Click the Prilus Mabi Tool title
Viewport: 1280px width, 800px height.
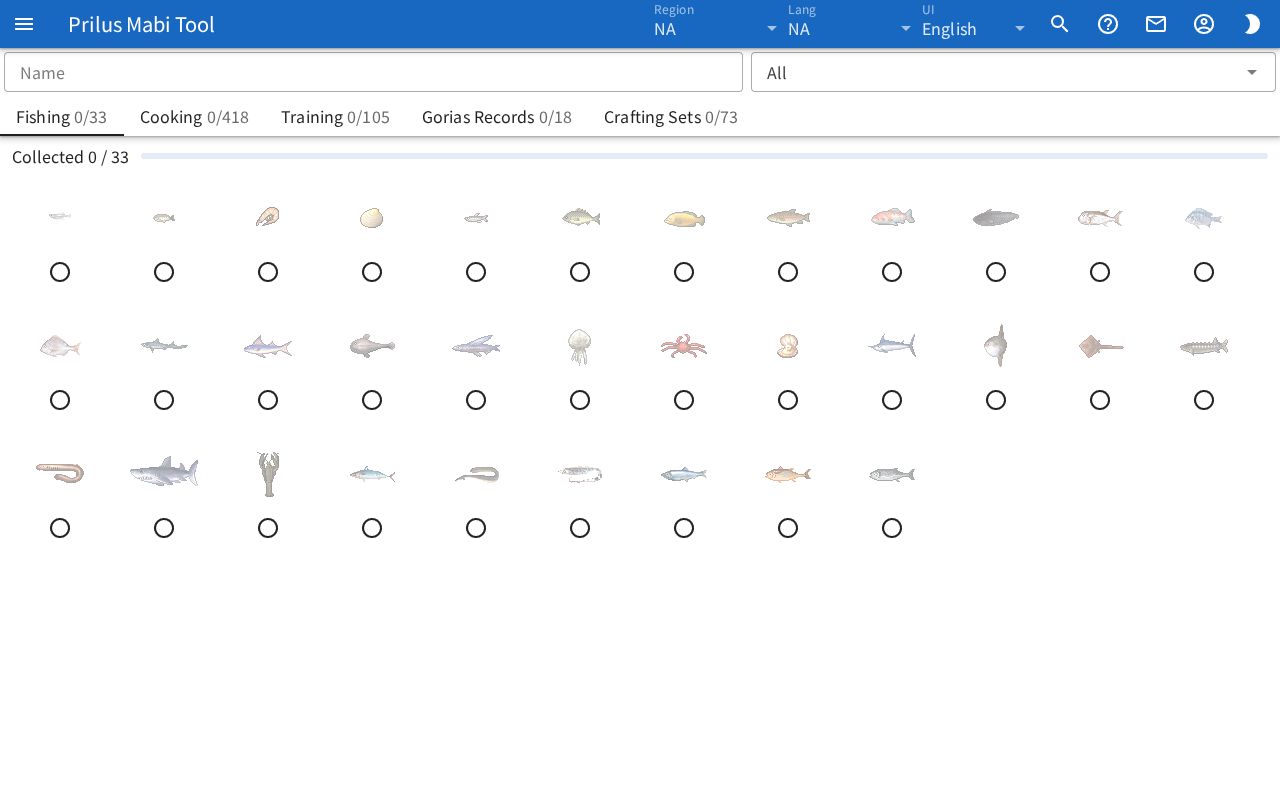point(141,24)
